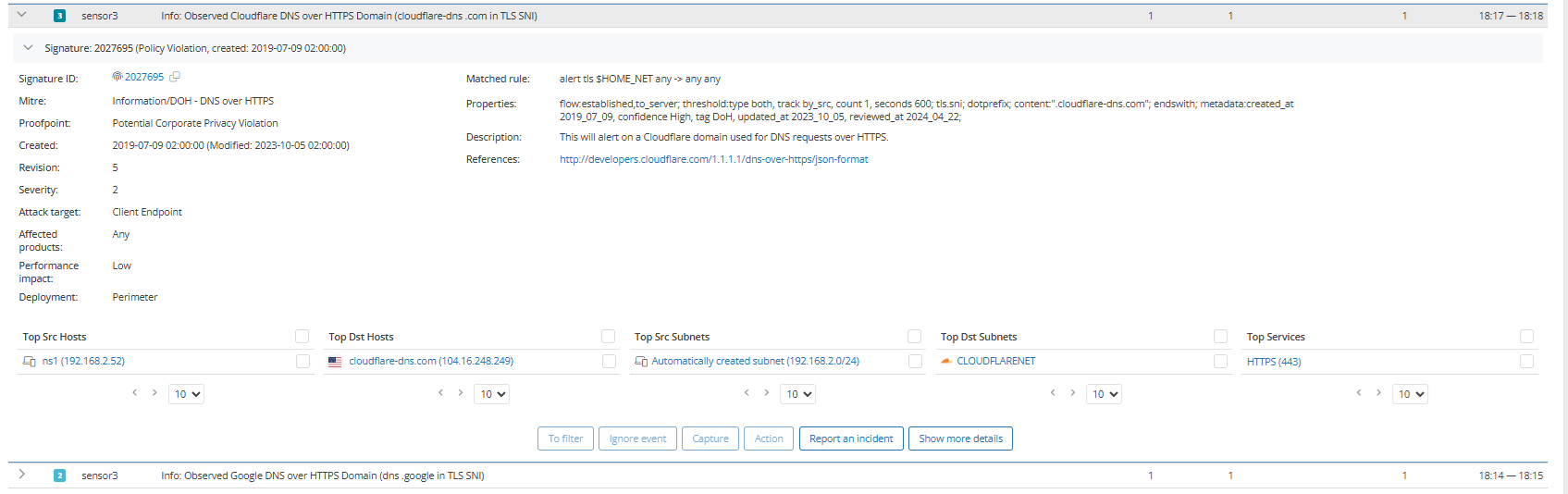1568x494 pixels.
Task: Click the subnet icon beside Automatically created subnet
Action: tap(641, 362)
